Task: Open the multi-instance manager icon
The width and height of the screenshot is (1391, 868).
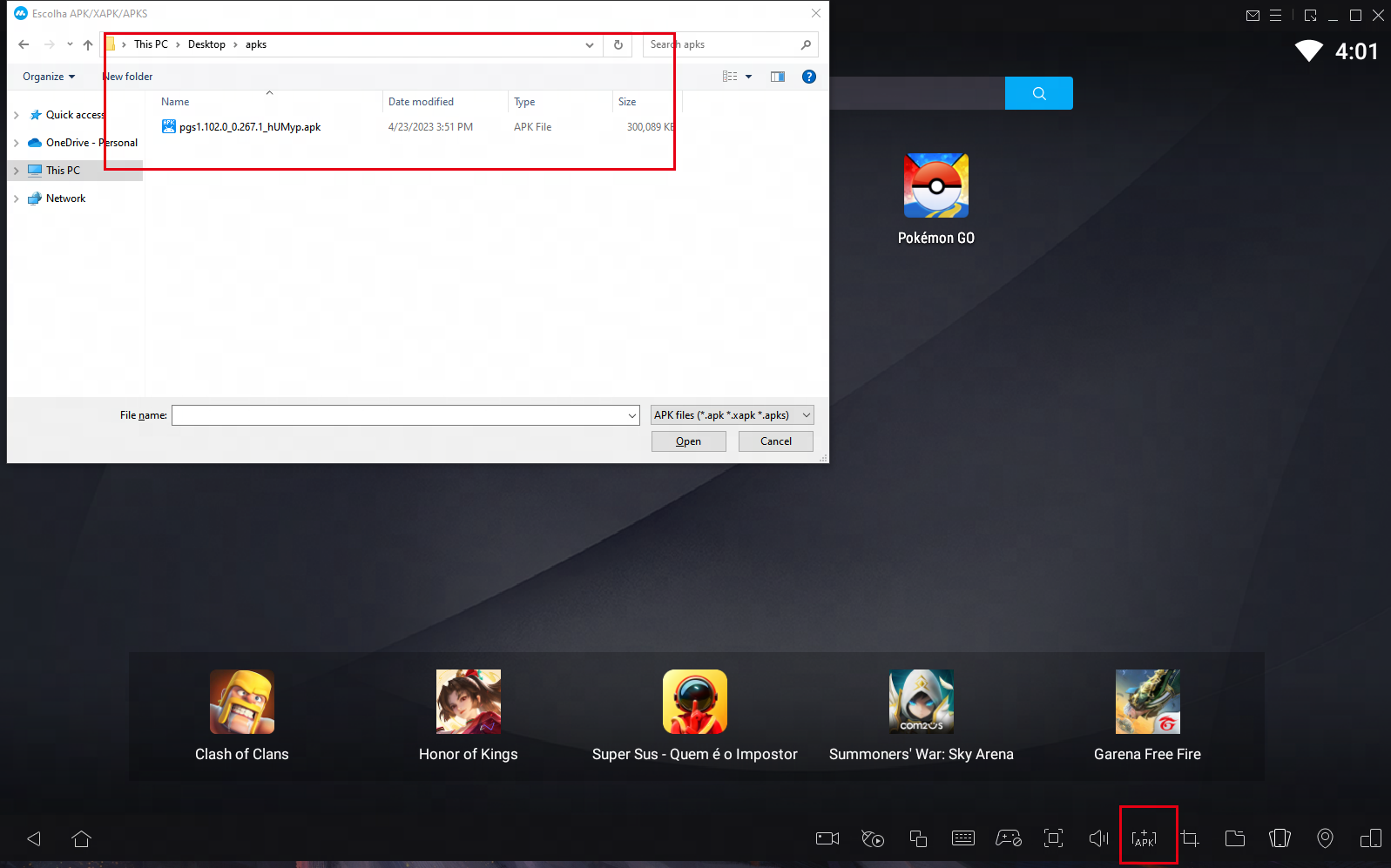Action: pos(918,838)
